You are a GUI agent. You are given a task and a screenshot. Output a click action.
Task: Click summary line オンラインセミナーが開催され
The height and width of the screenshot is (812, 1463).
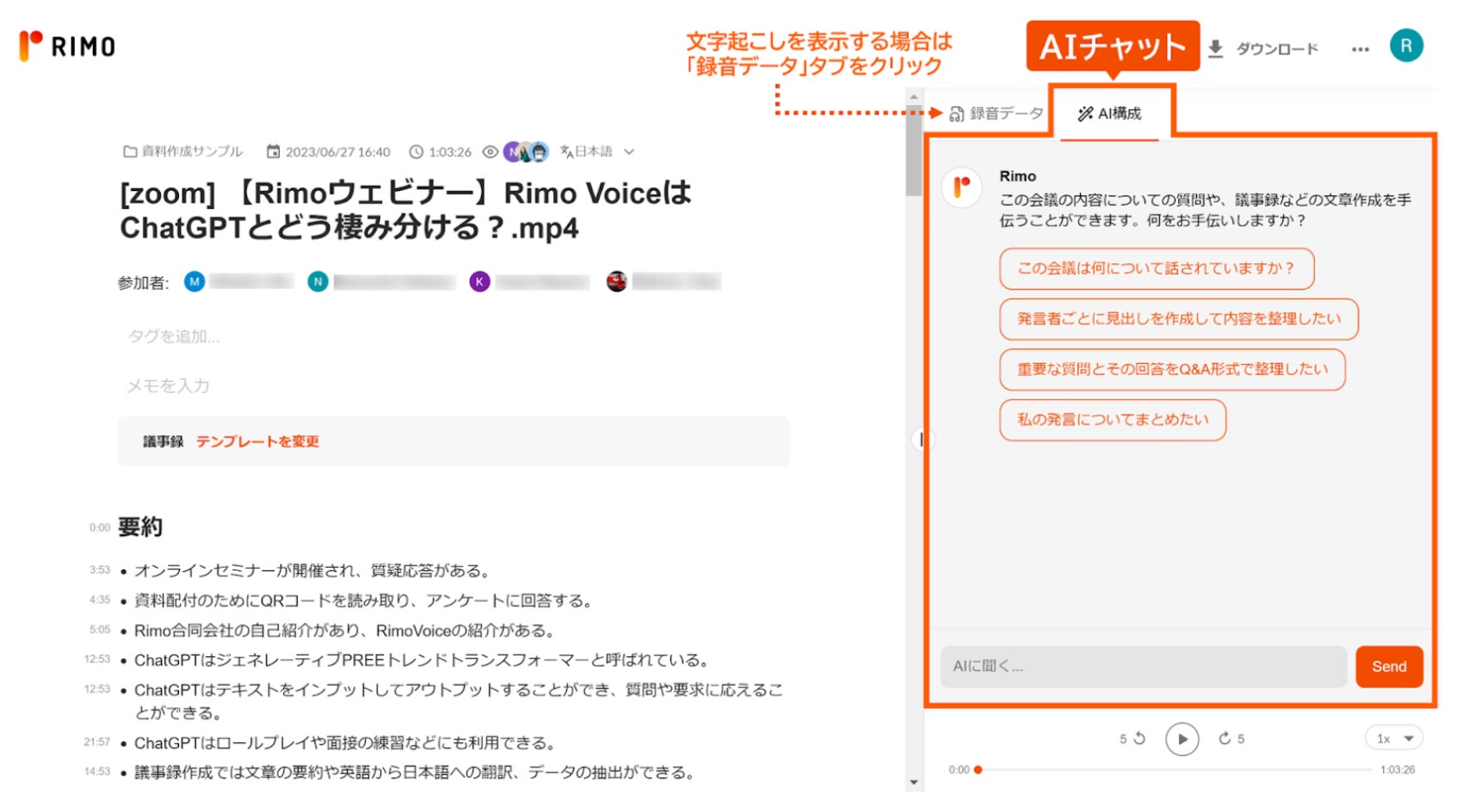pos(314,570)
